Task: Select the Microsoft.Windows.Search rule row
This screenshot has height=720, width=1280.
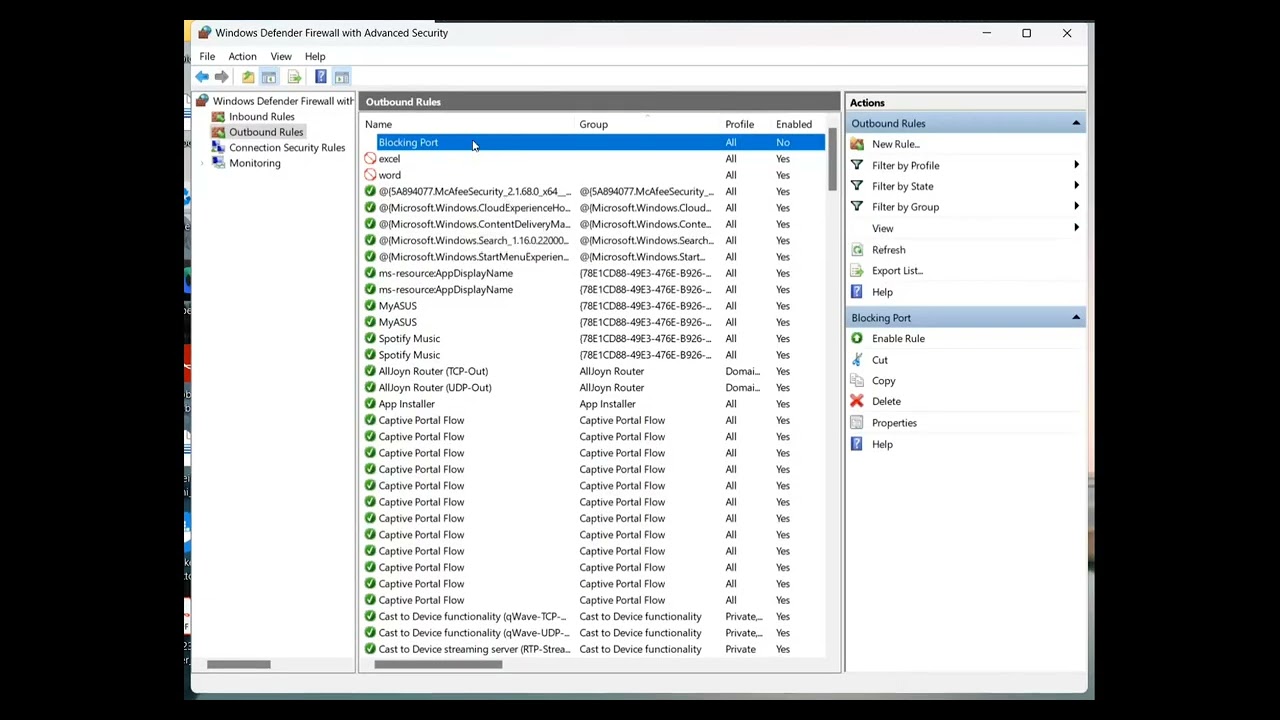Action: click(x=593, y=240)
